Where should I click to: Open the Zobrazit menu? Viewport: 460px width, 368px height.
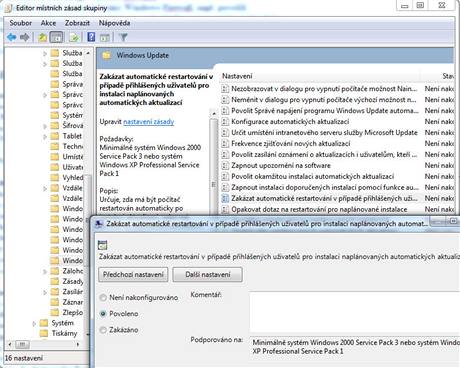pyautogui.click(x=77, y=23)
